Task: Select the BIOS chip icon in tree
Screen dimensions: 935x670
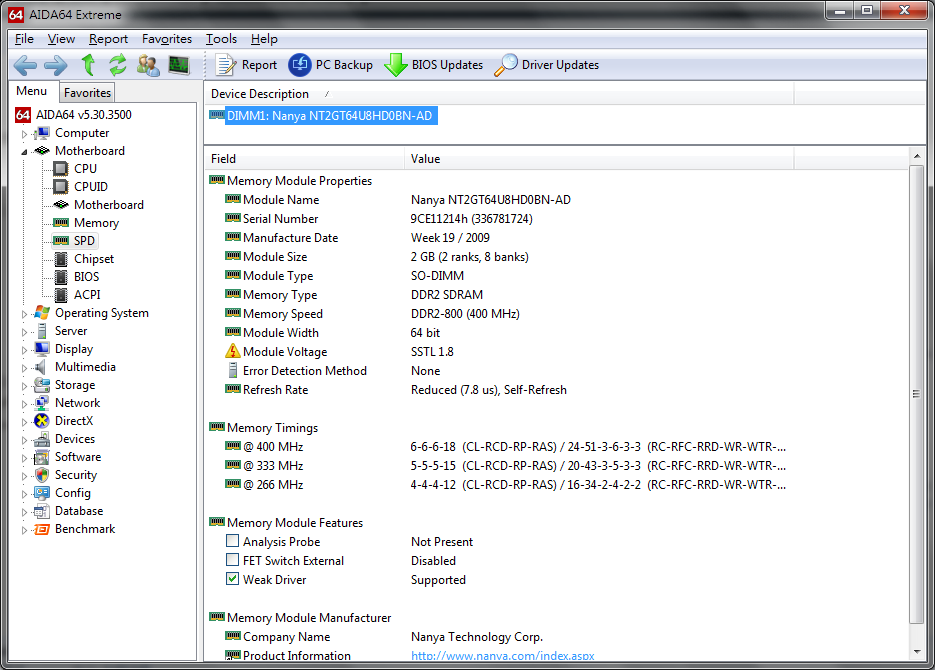Action: pos(61,277)
